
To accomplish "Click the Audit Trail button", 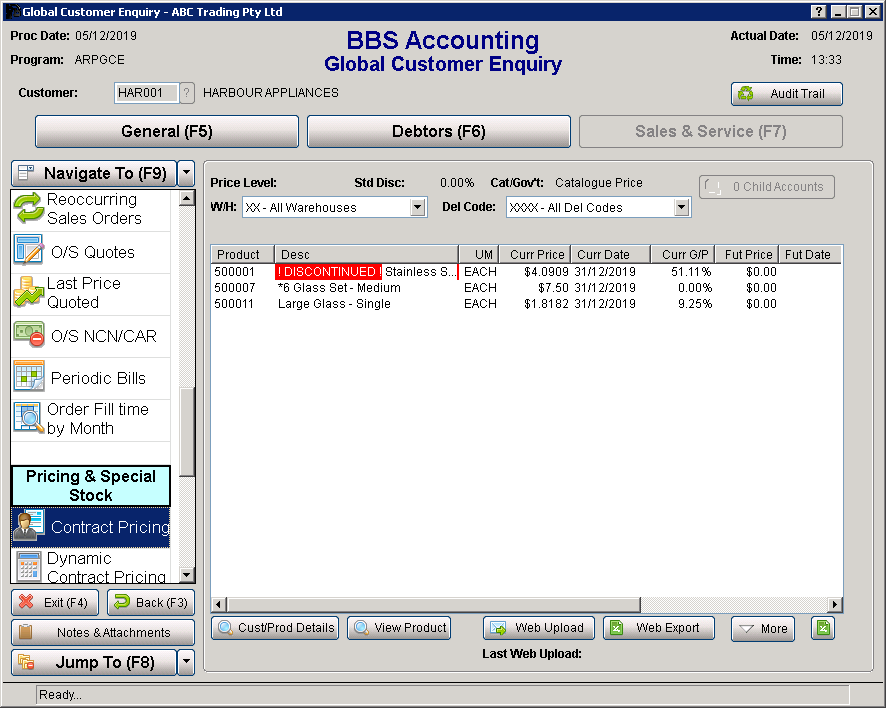I will coord(786,94).
